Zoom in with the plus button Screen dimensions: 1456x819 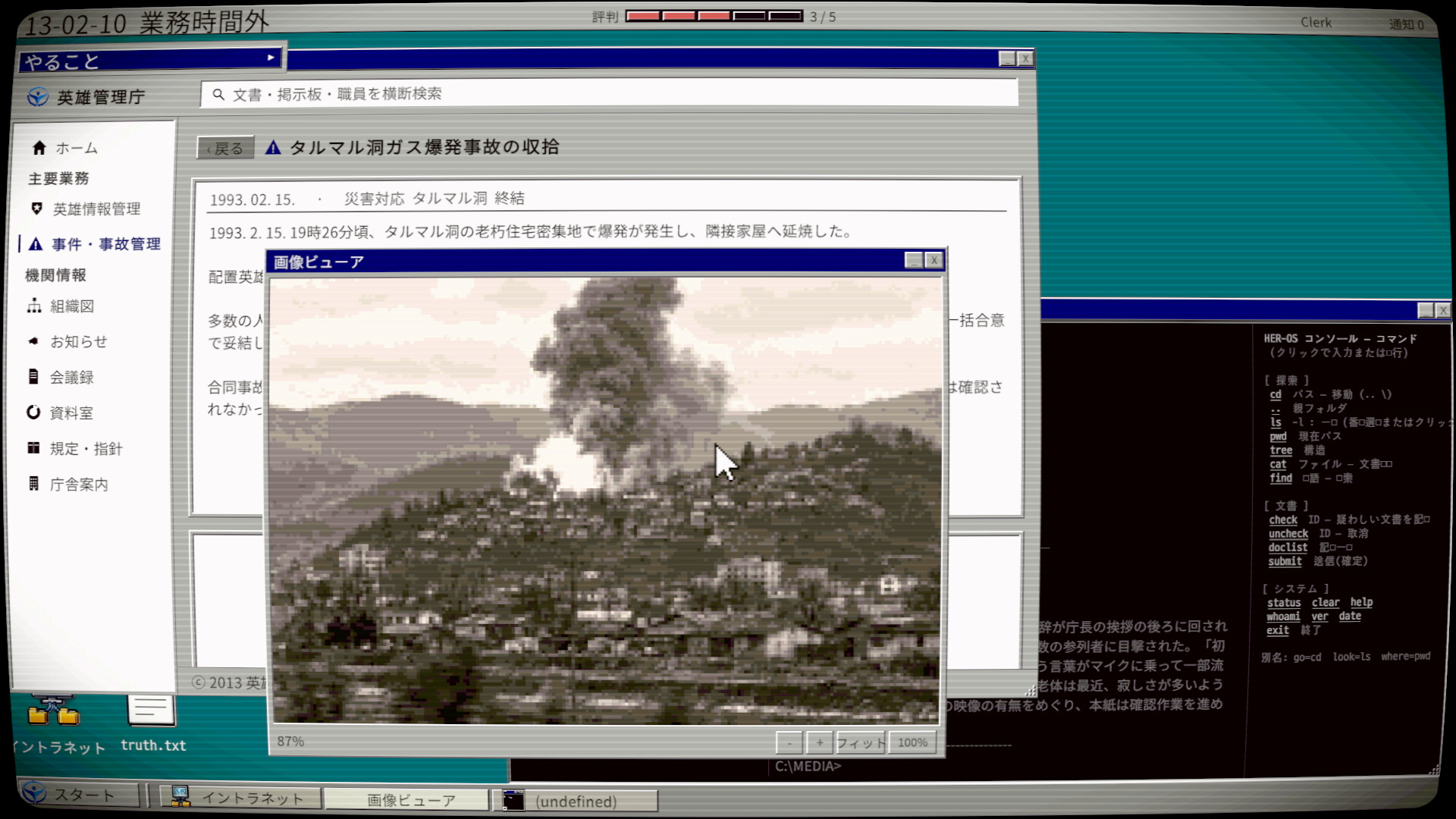coord(819,742)
